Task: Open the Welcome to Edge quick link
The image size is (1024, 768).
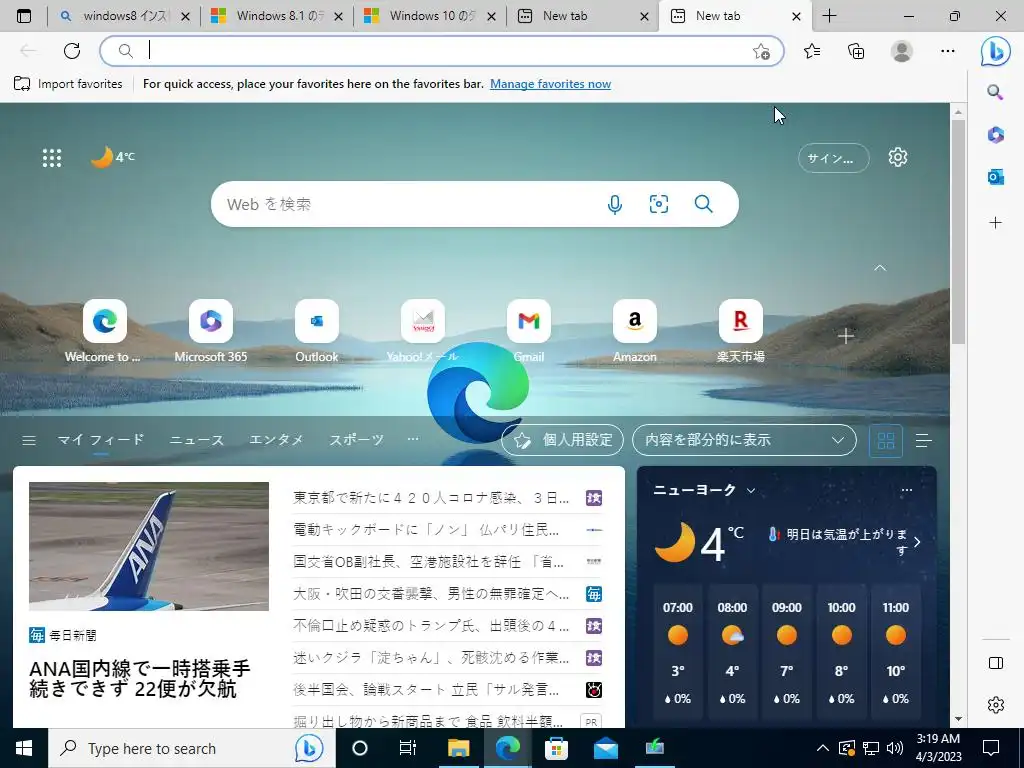Action: pos(104,330)
